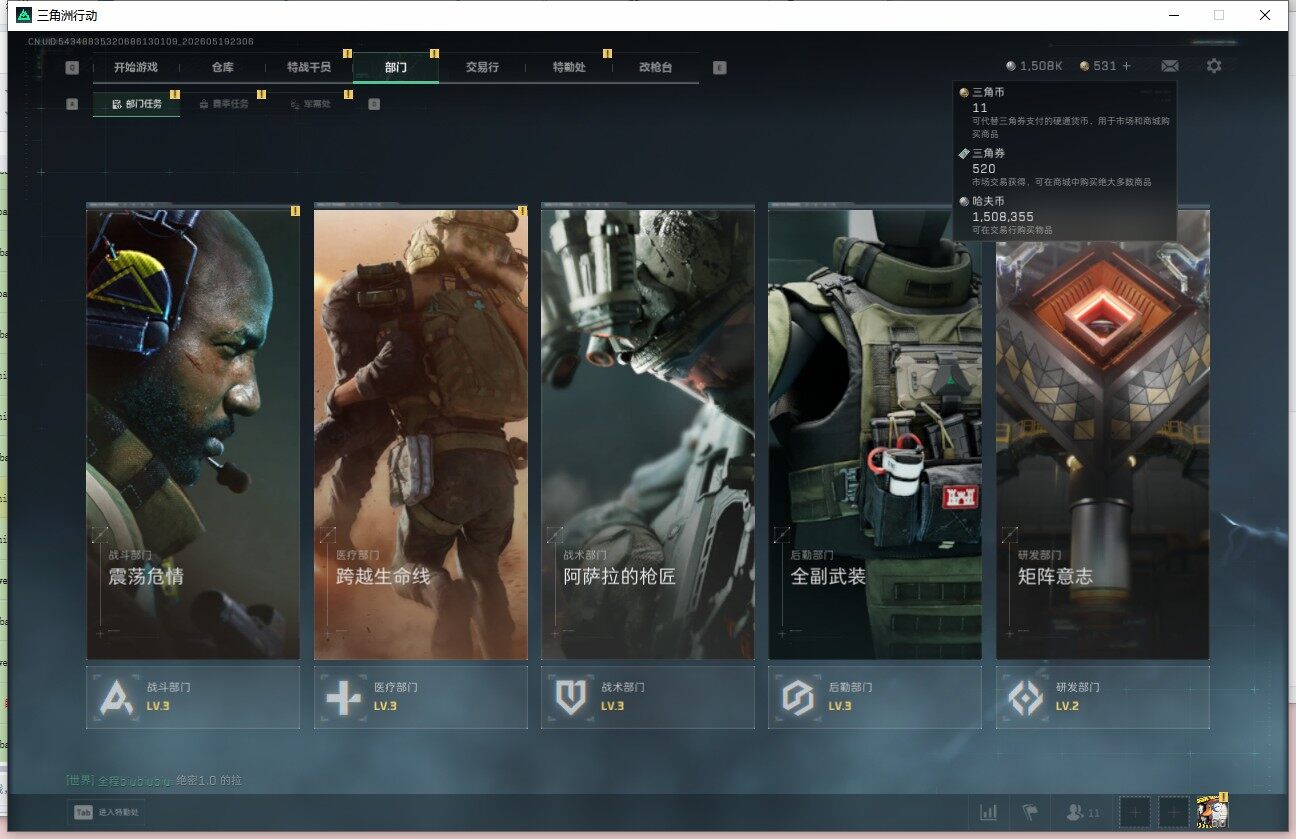Open the player avatar in bottom bar
Viewport: 1296px width, 839px height.
[x=1212, y=813]
